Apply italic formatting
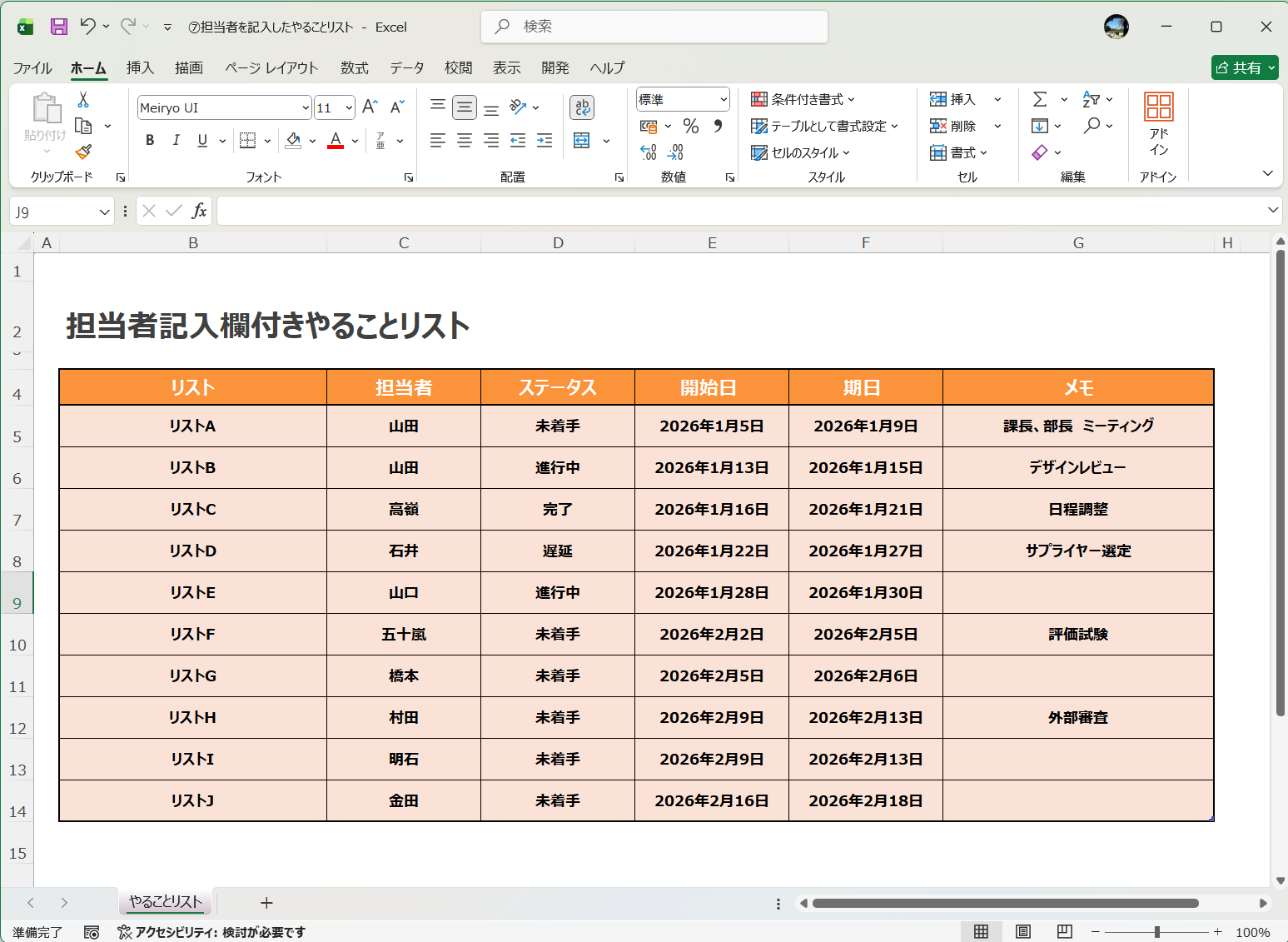The image size is (1288, 942). coord(176,140)
